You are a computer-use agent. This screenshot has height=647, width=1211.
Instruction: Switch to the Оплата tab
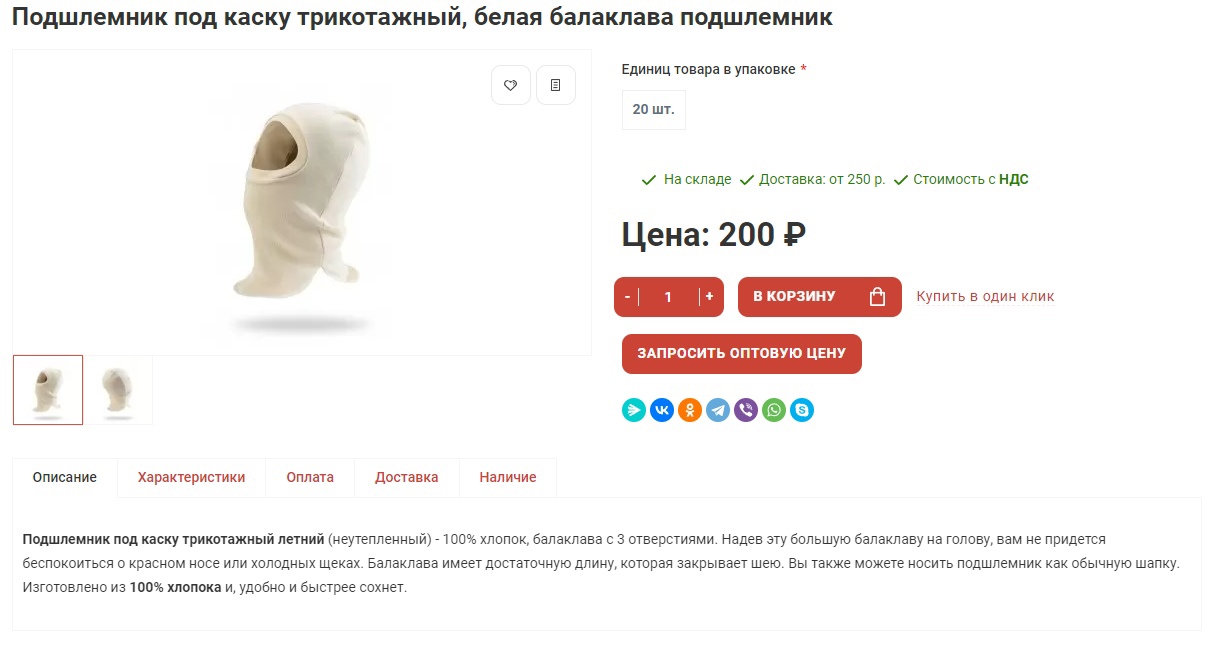(x=310, y=477)
